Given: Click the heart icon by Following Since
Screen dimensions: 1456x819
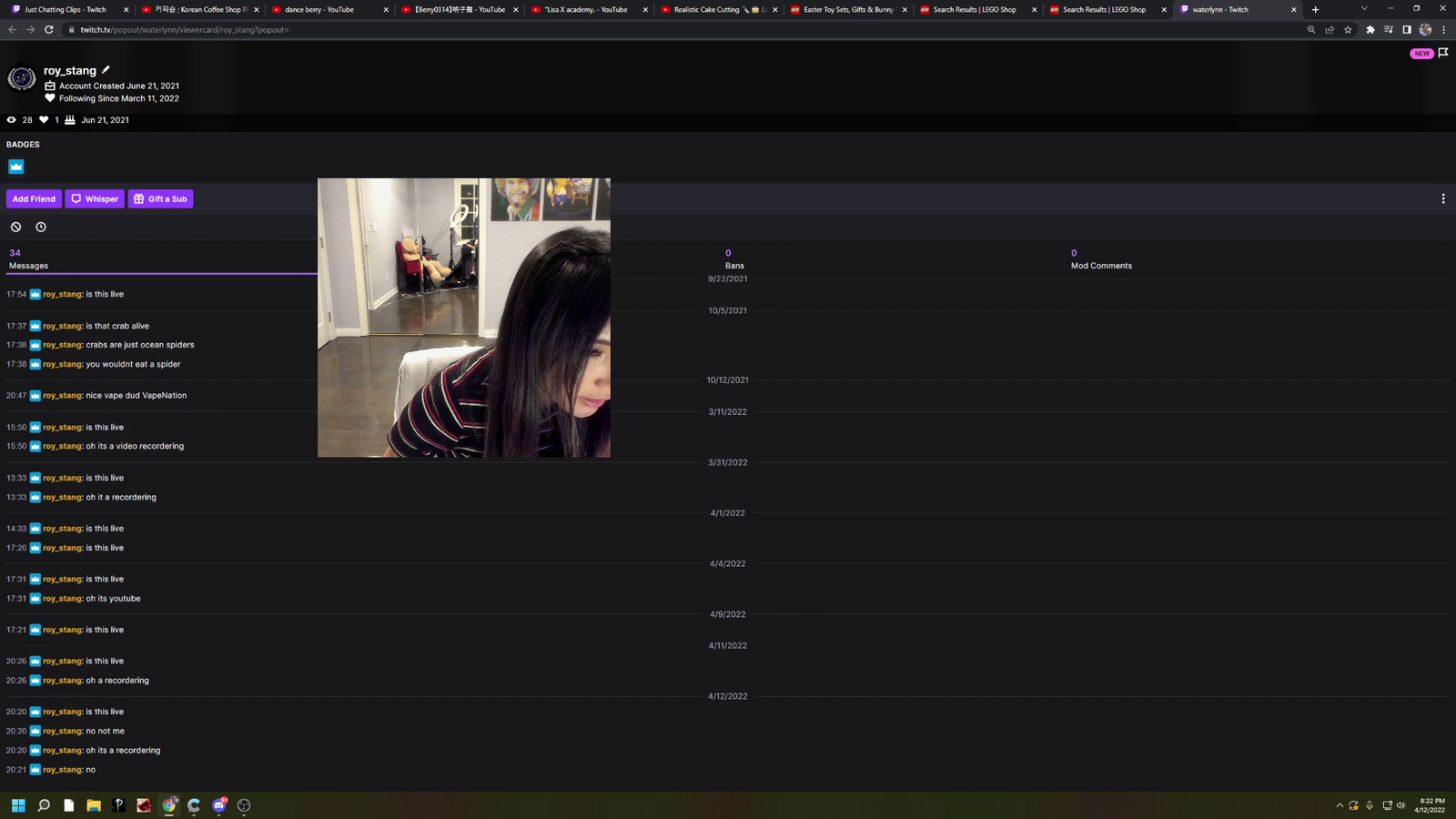Looking at the screenshot, I should coord(50,98).
